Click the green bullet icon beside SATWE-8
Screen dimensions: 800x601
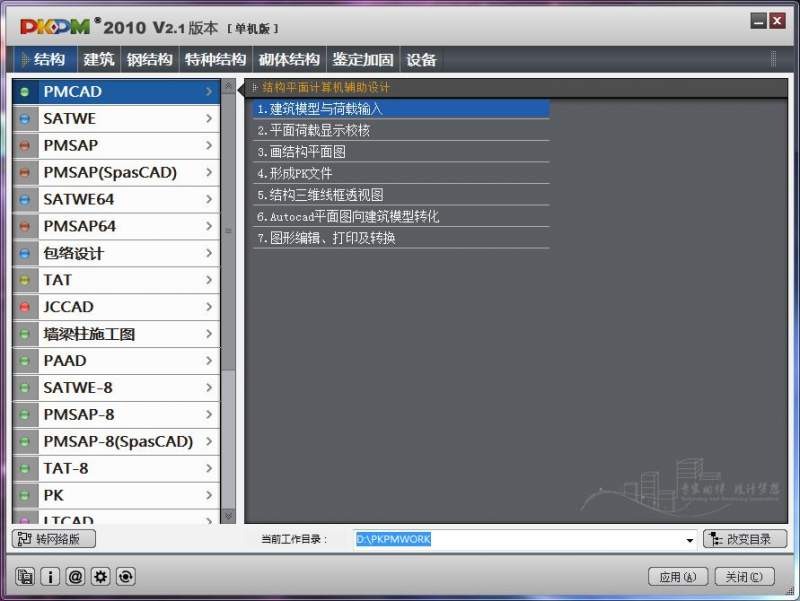[x=24, y=388]
